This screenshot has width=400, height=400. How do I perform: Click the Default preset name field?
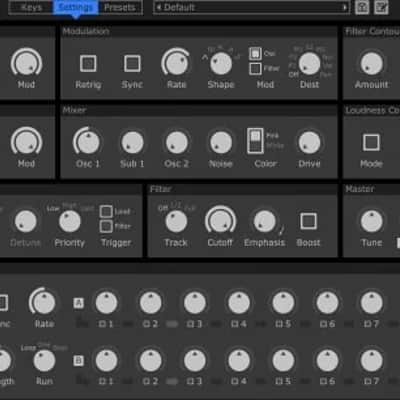click(x=252, y=7)
